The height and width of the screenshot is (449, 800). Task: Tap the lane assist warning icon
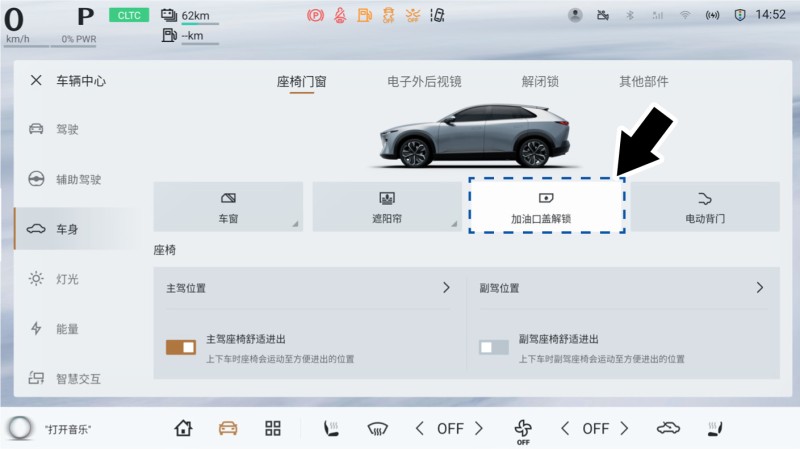pyautogui.click(x=437, y=15)
